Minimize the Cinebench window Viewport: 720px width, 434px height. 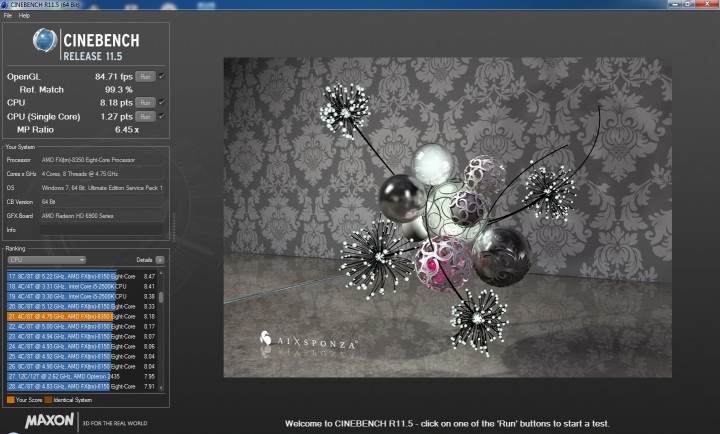coord(675,4)
